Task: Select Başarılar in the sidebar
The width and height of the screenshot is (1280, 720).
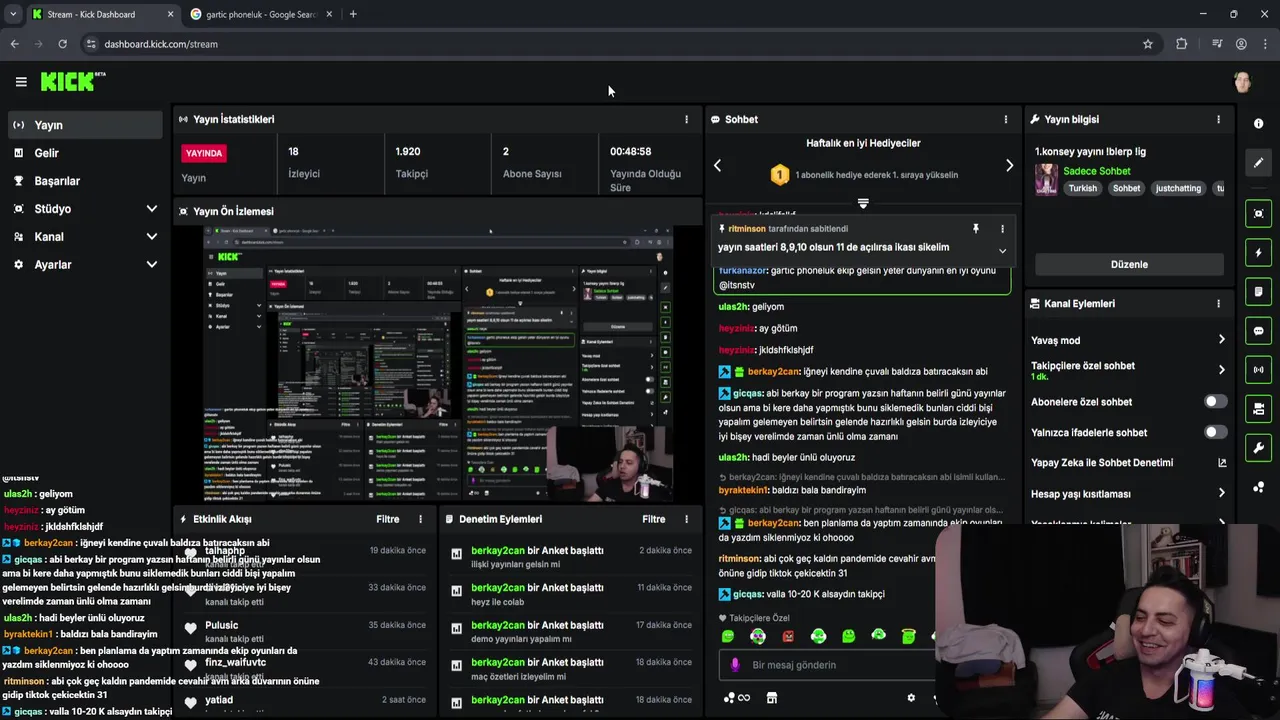Action: (x=84, y=181)
